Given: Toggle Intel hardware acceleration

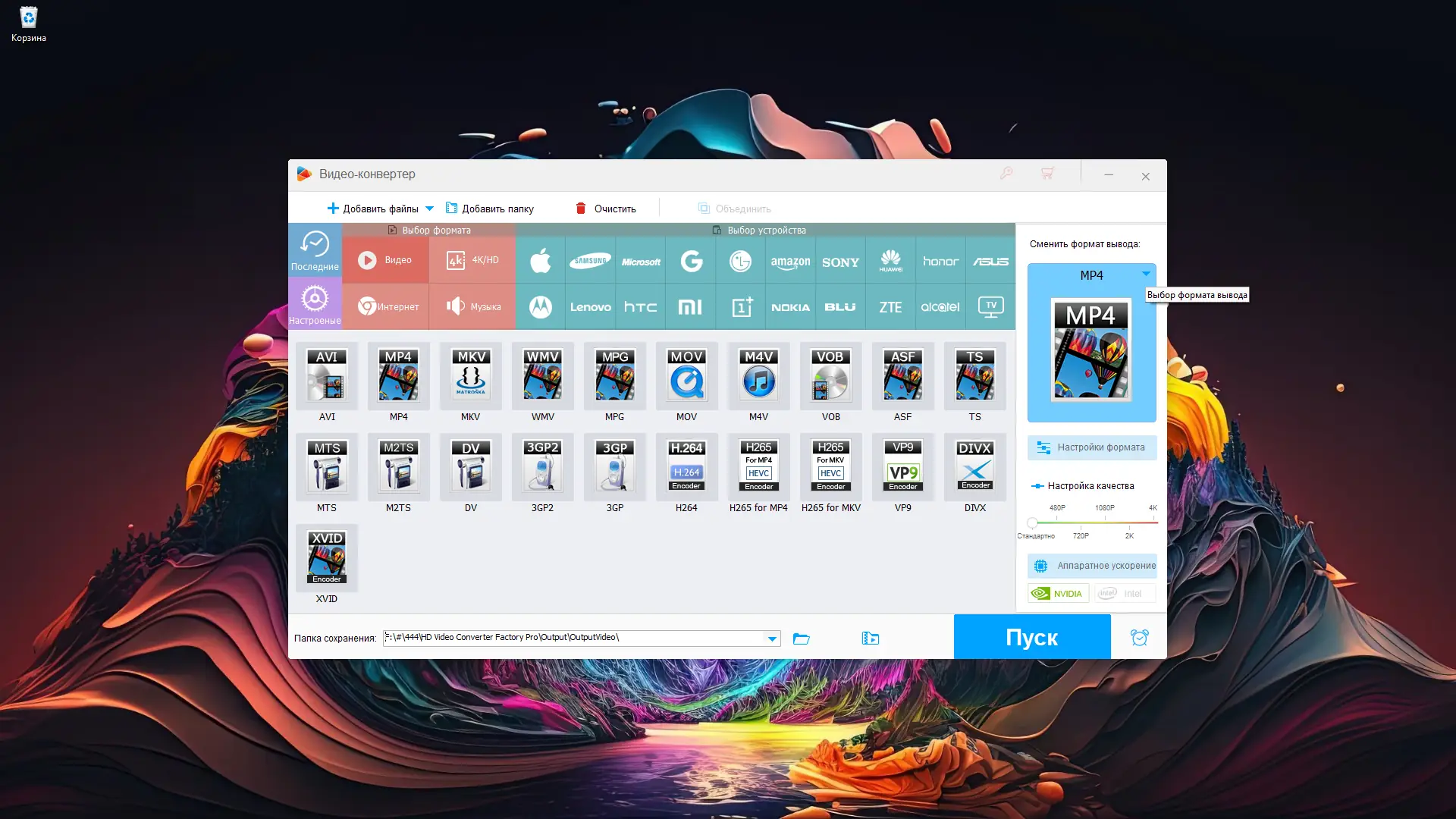Looking at the screenshot, I should 1124,594.
